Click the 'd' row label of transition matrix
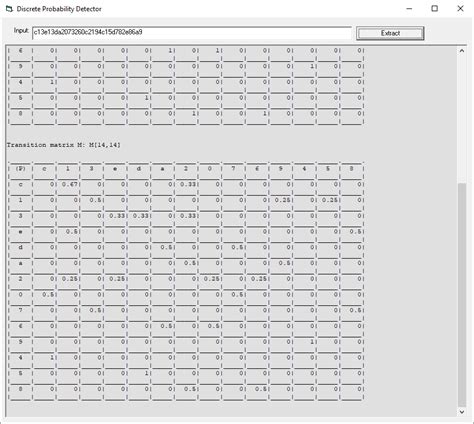Image resolution: width=474 pixels, height=424 pixels. (x=20, y=247)
